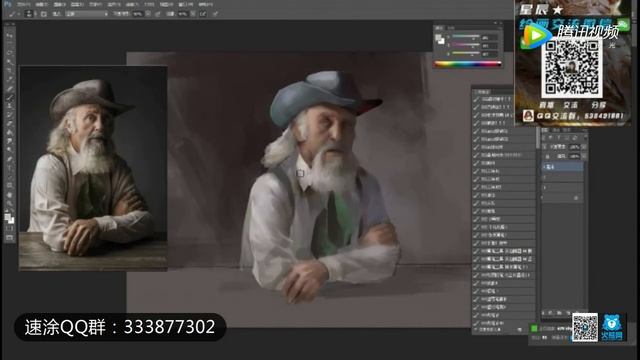Toggle pressure for size button

click(216, 13)
